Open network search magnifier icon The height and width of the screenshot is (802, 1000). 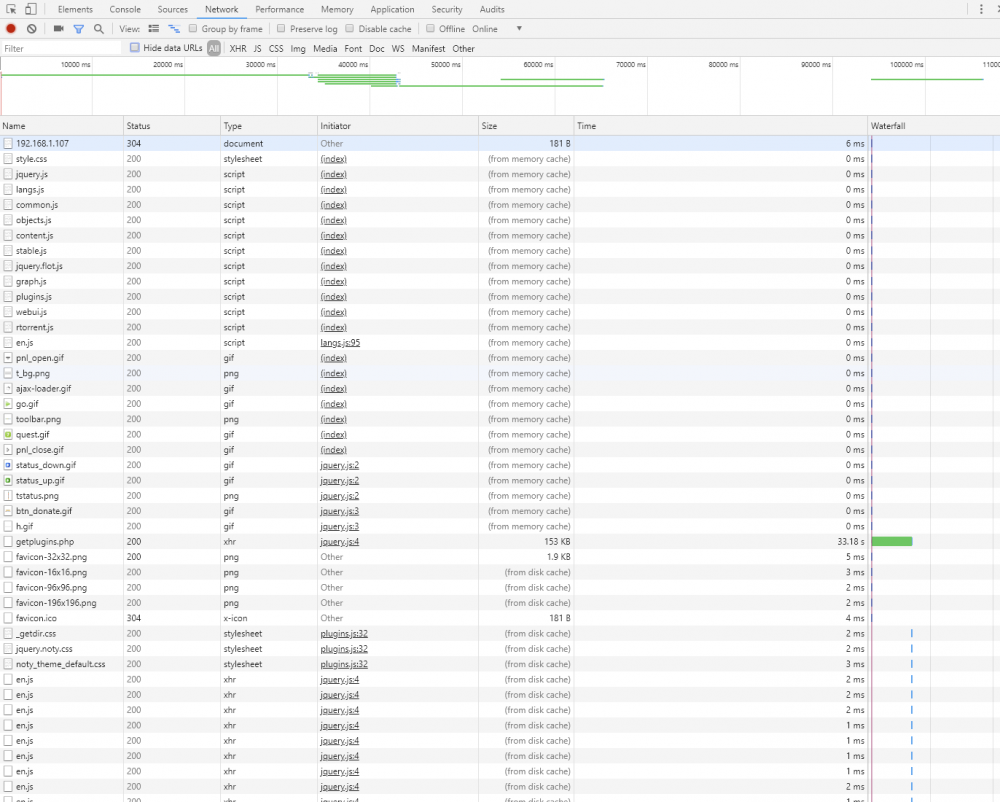click(98, 29)
